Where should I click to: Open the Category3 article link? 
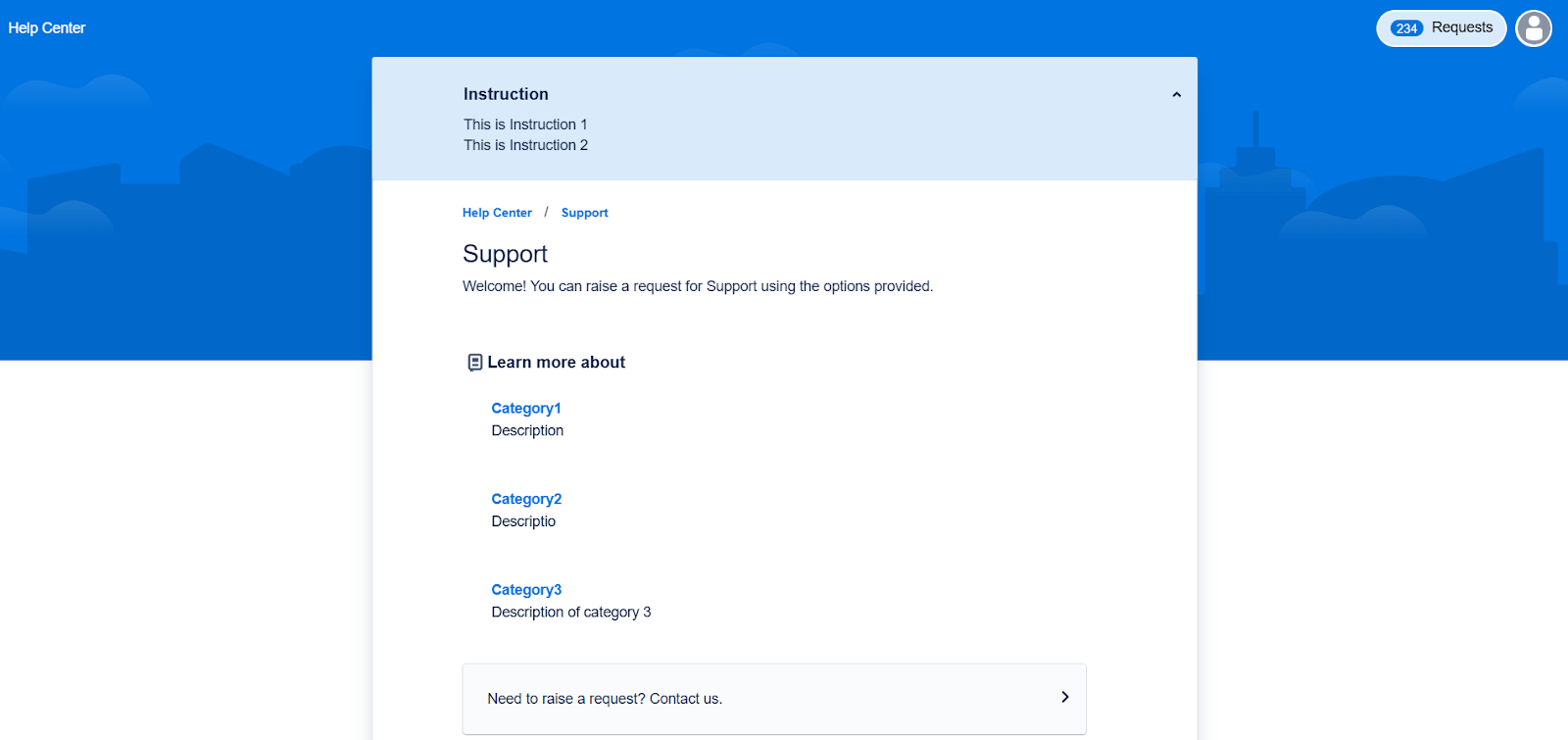point(526,590)
